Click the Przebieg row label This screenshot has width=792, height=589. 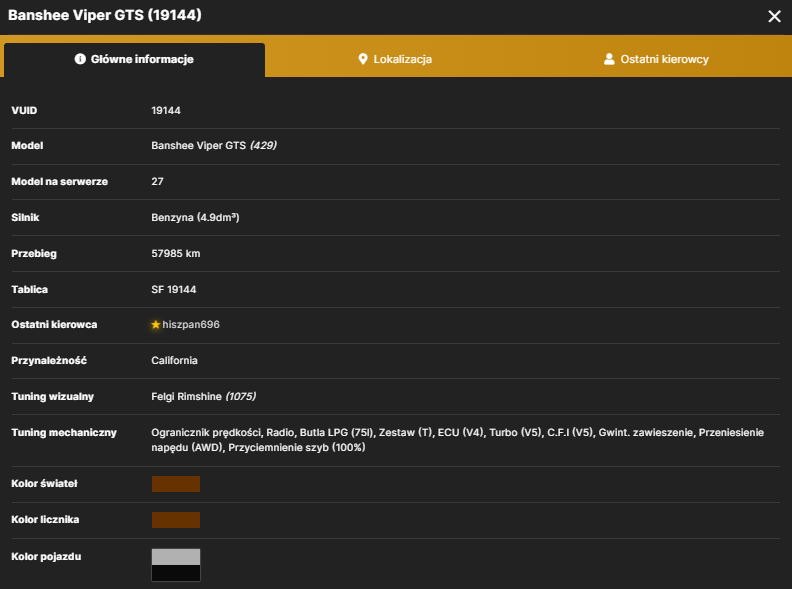click(x=34, y=254)
